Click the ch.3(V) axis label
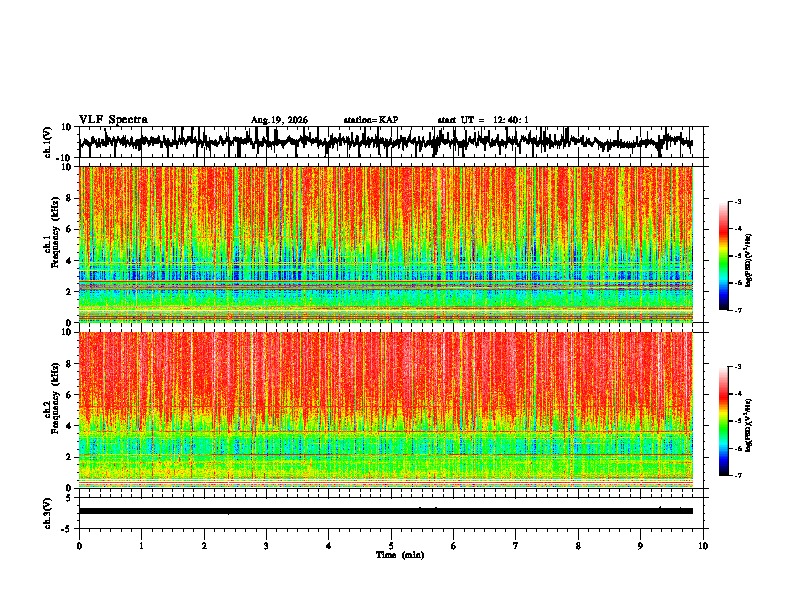 click(48, 513)
